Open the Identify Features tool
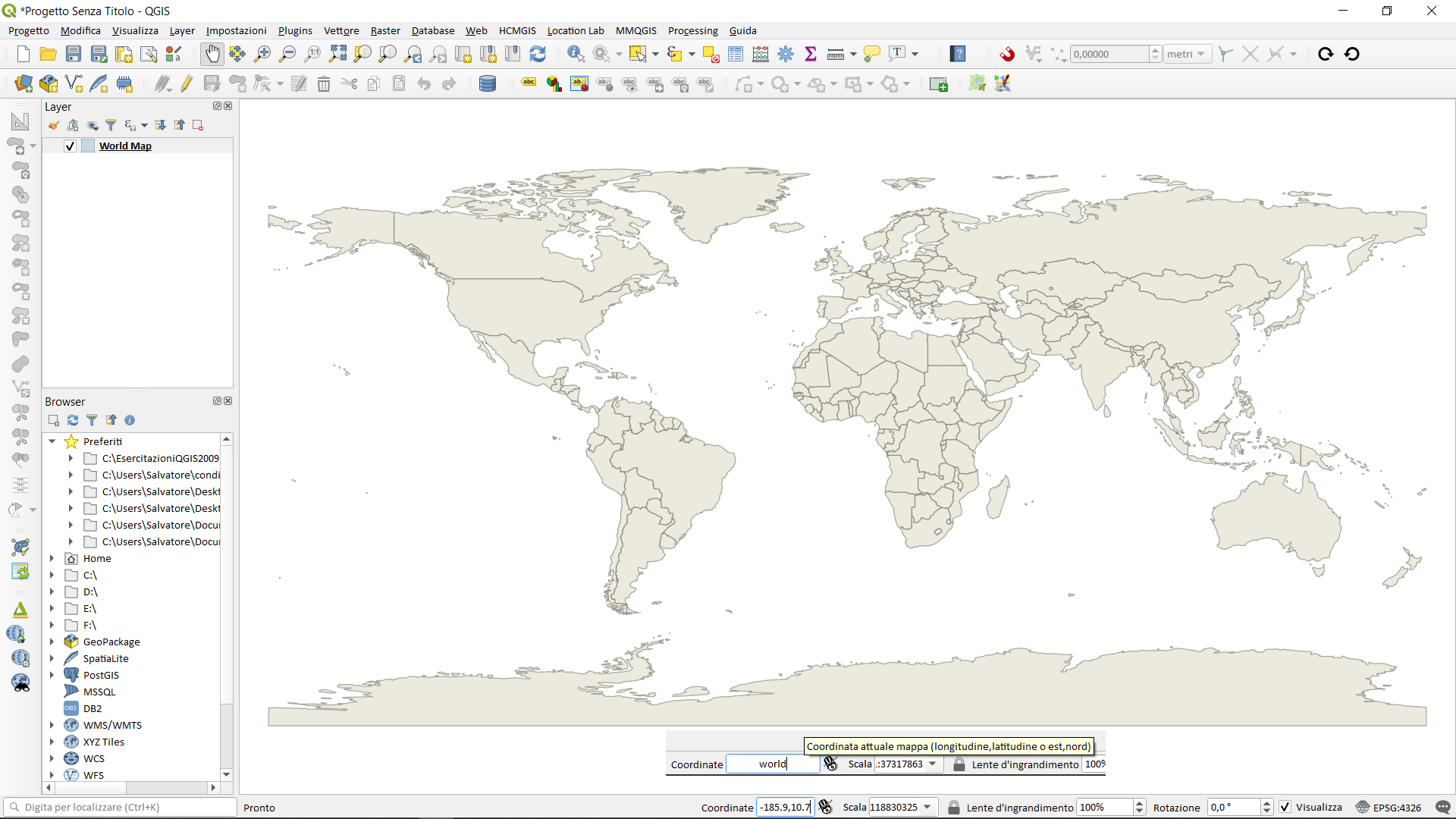Viewport: 1456px width, 819px height. pos(576,54)
